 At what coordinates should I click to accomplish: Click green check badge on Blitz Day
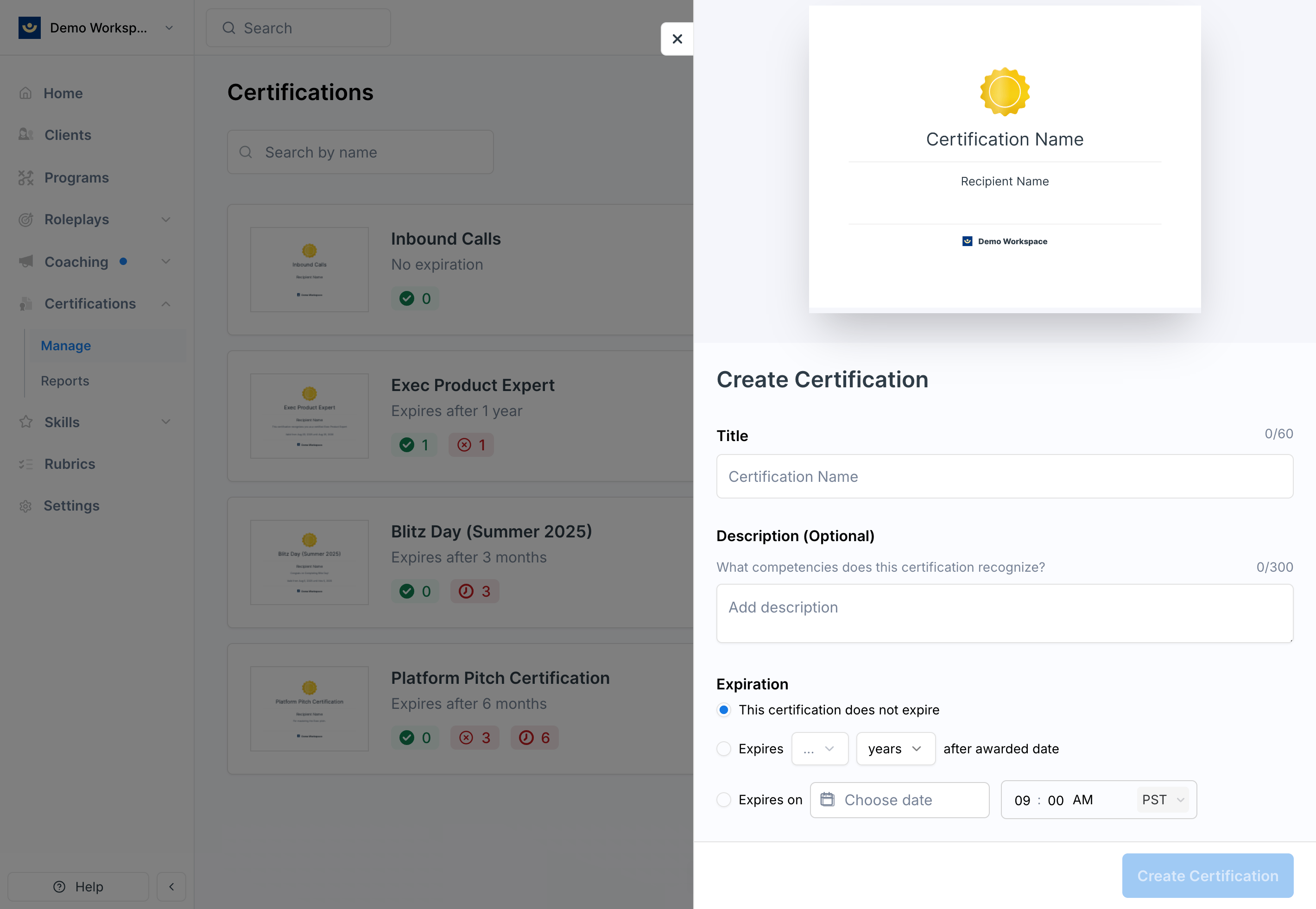415,591
